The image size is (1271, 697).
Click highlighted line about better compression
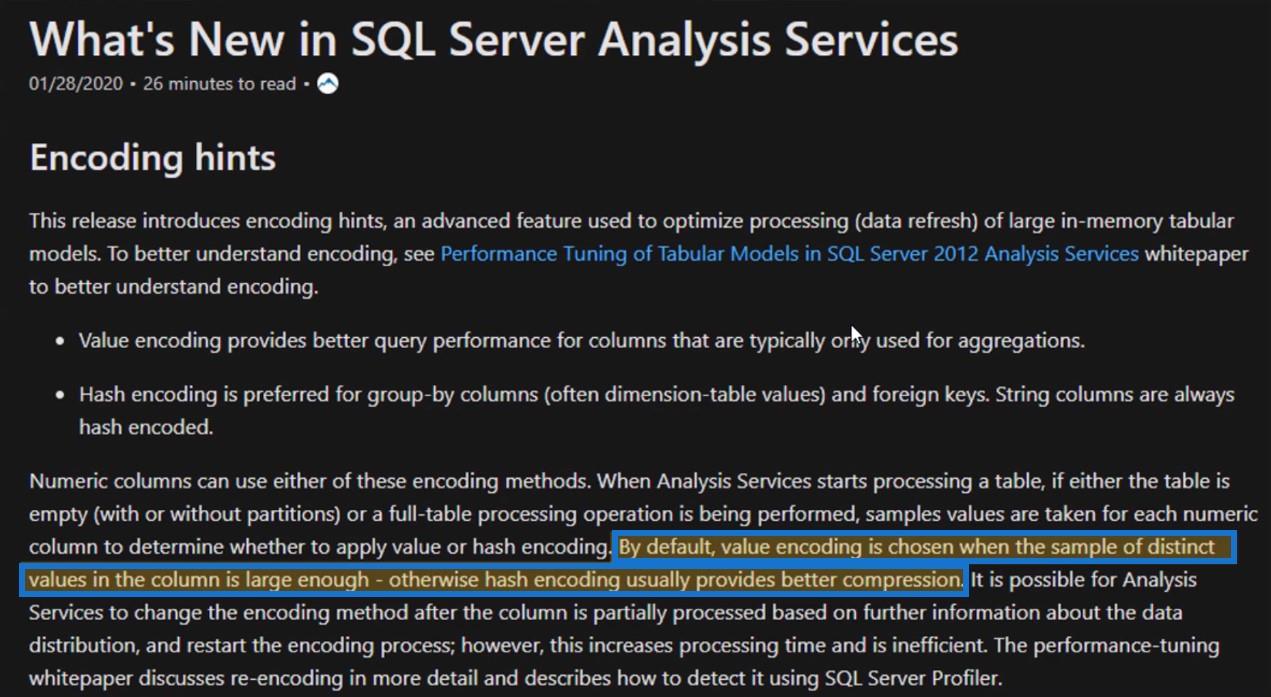point(494,580)
